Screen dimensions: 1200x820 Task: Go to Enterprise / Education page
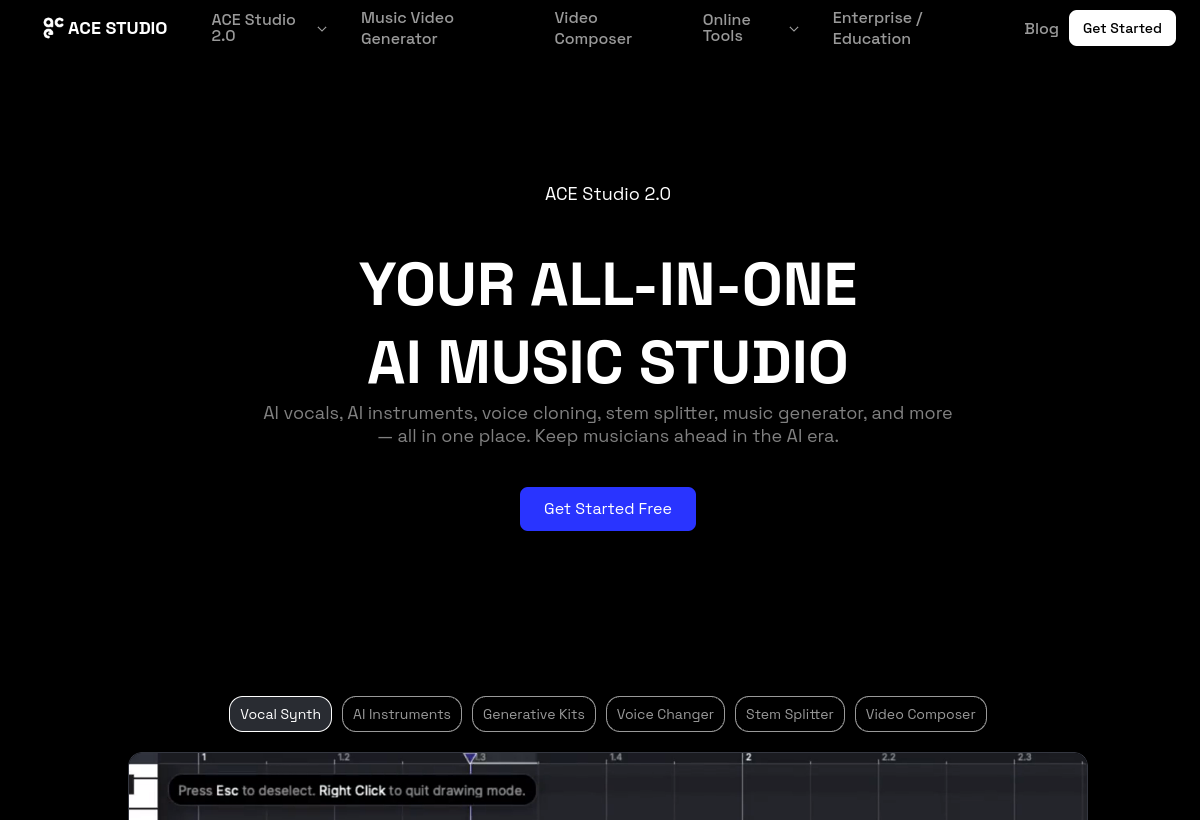click(x=878, y=28)
